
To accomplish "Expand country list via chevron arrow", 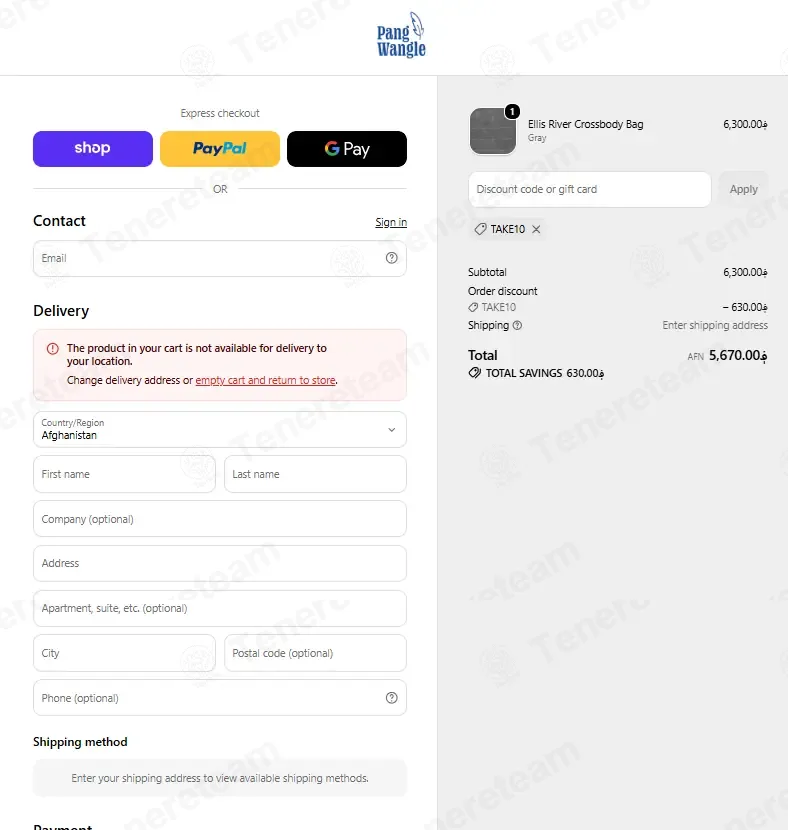I will 392,430.
